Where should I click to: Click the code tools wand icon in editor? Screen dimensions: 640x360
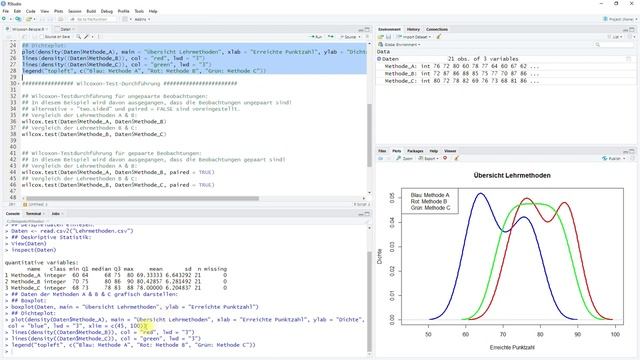86,37
